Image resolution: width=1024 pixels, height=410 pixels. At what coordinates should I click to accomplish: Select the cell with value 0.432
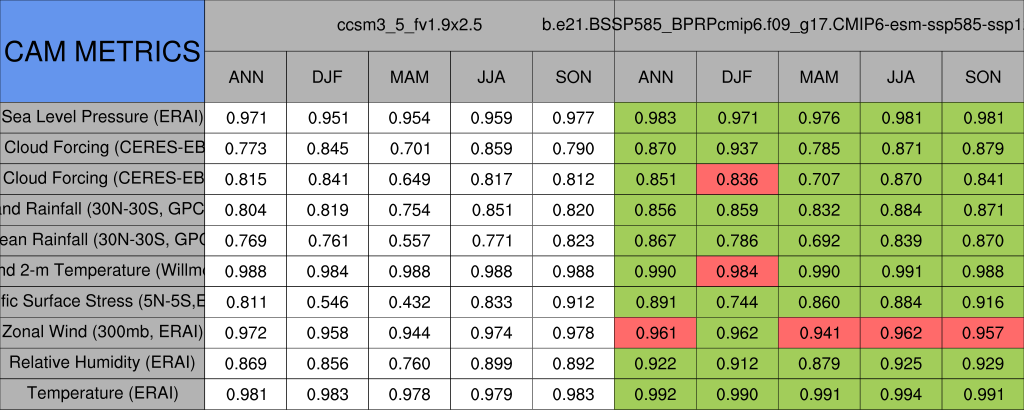pyautogui.click(x=409, y=301)
